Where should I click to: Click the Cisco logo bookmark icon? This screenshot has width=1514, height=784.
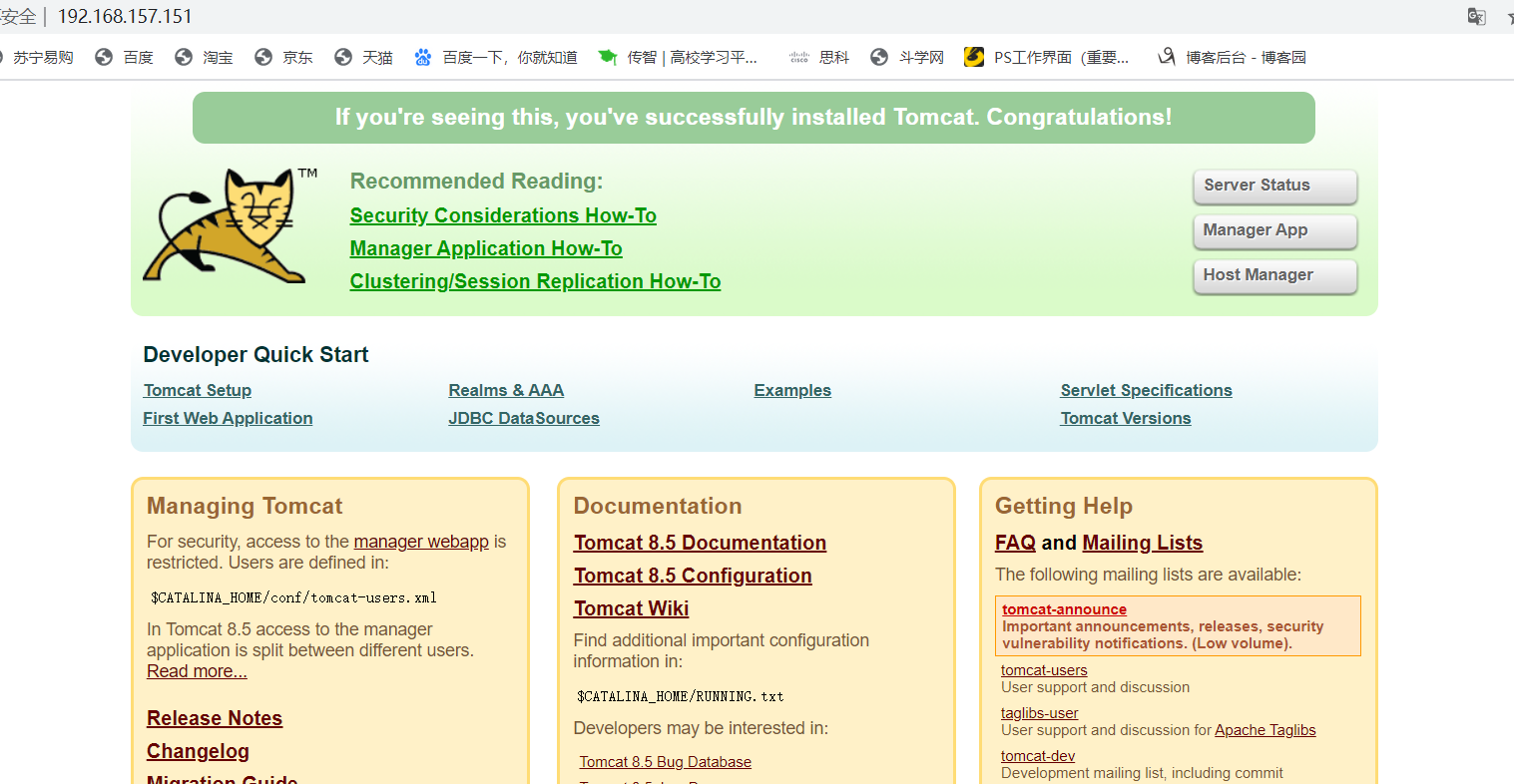799,58
